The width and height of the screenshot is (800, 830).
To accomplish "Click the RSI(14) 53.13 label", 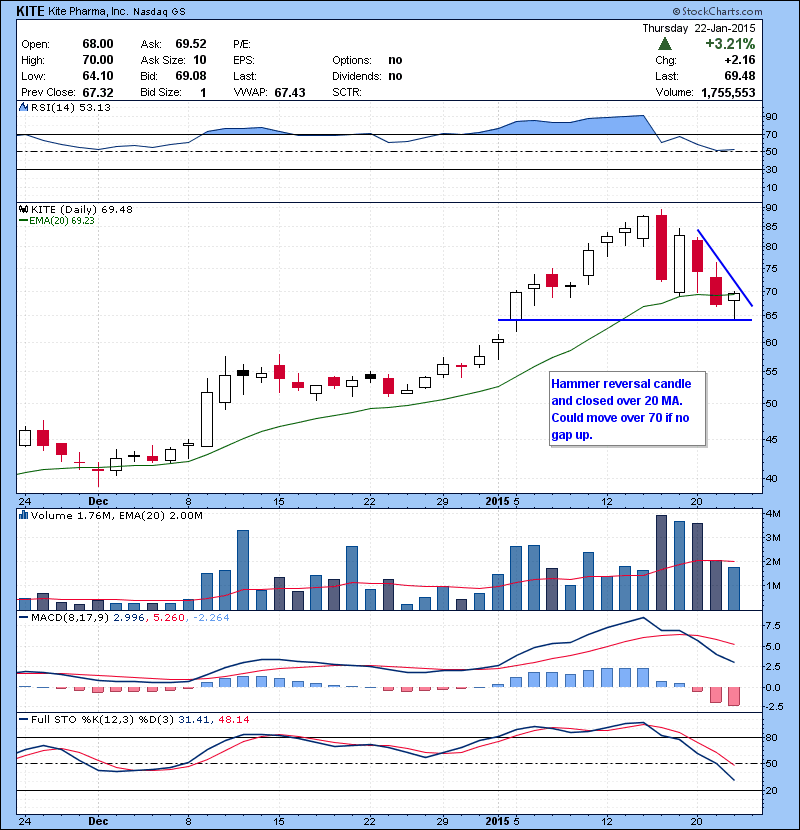I will click(x=71, y=107).
